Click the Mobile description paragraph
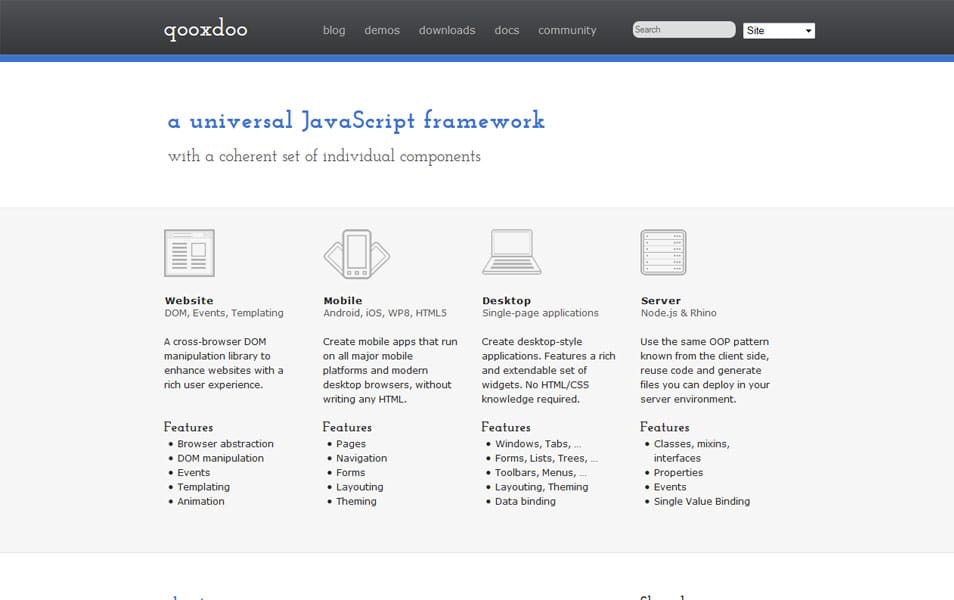Screen dimensions: 954x600 390,371
